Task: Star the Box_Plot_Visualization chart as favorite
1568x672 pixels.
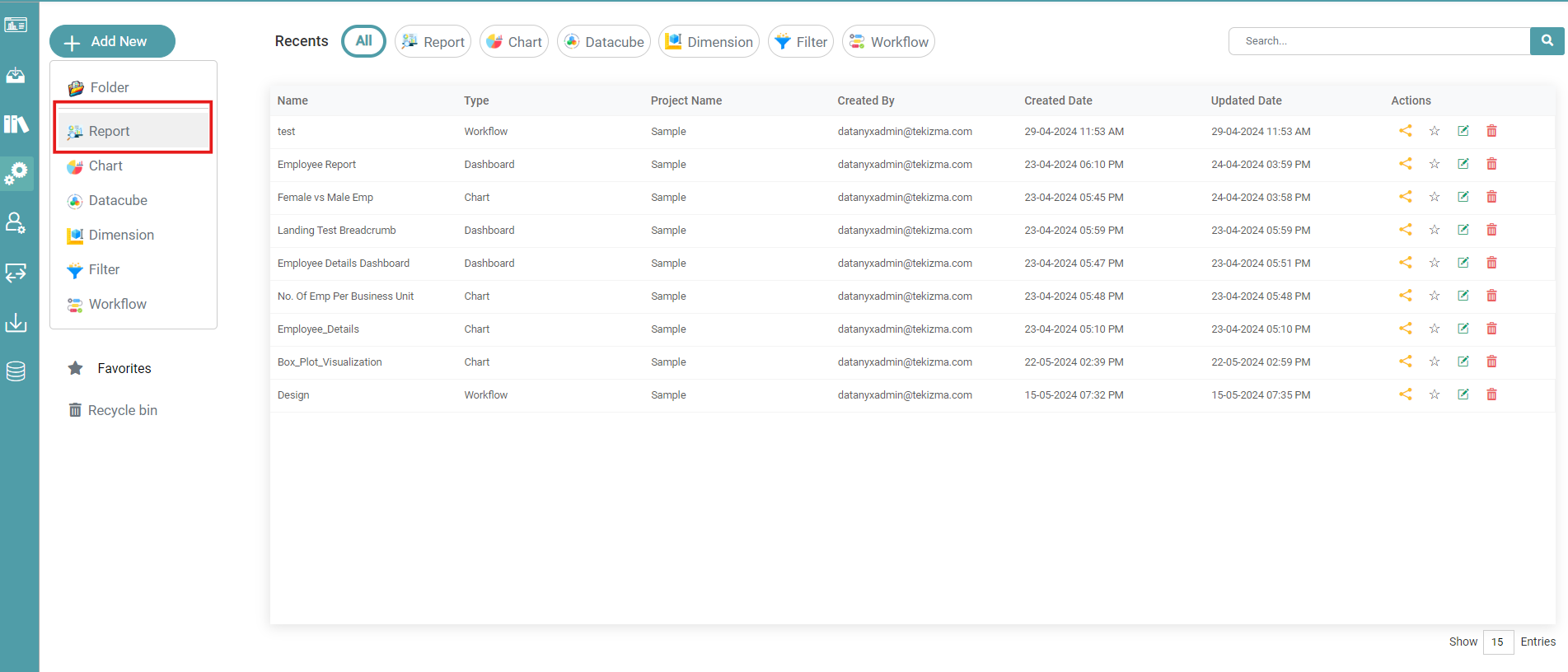Action: coord(1434,362)
